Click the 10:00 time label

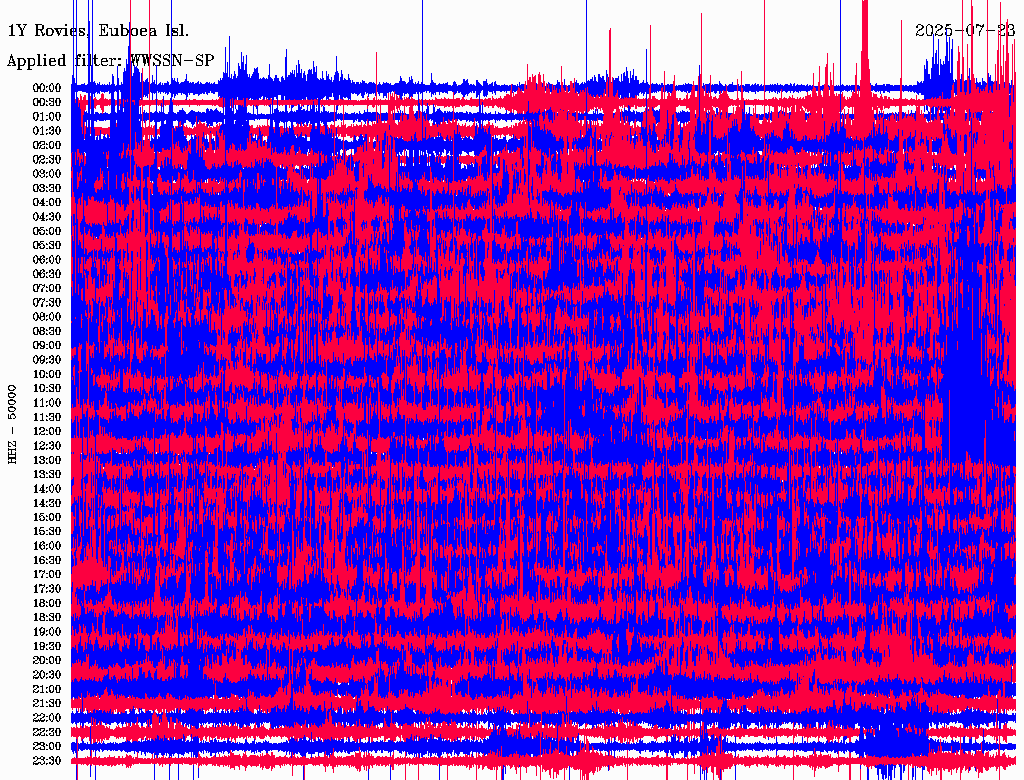coord(47,374)
